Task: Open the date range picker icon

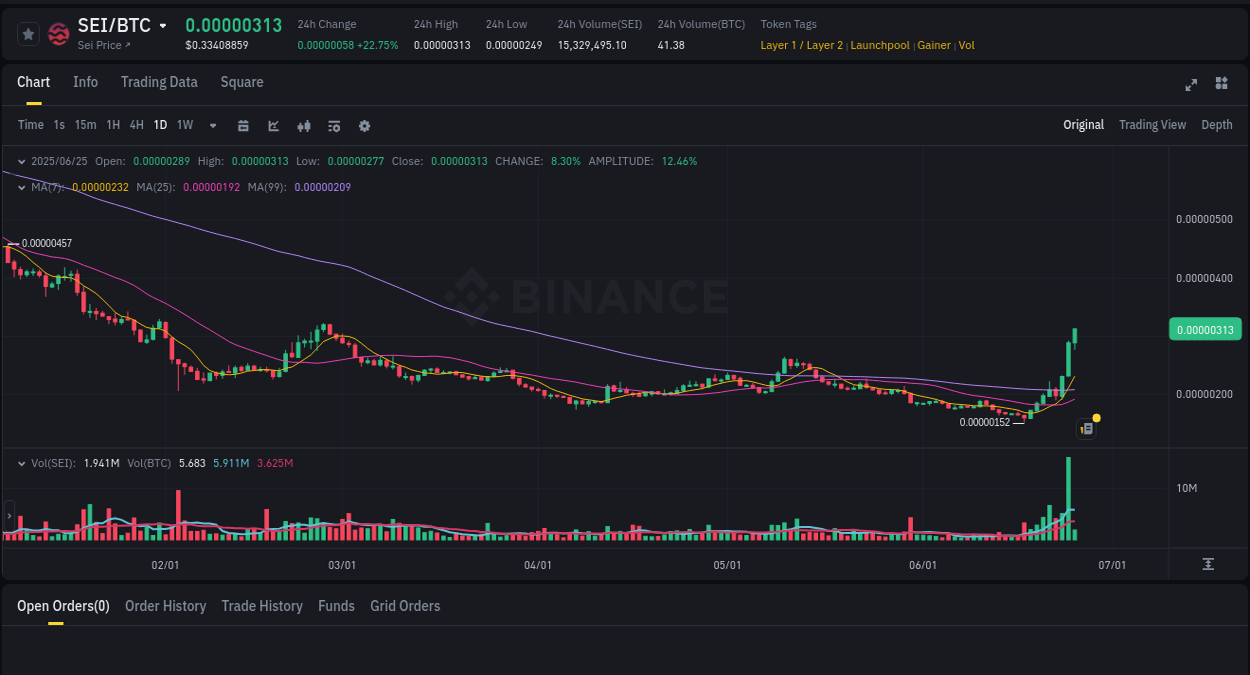Action: [x=243, y=125]
